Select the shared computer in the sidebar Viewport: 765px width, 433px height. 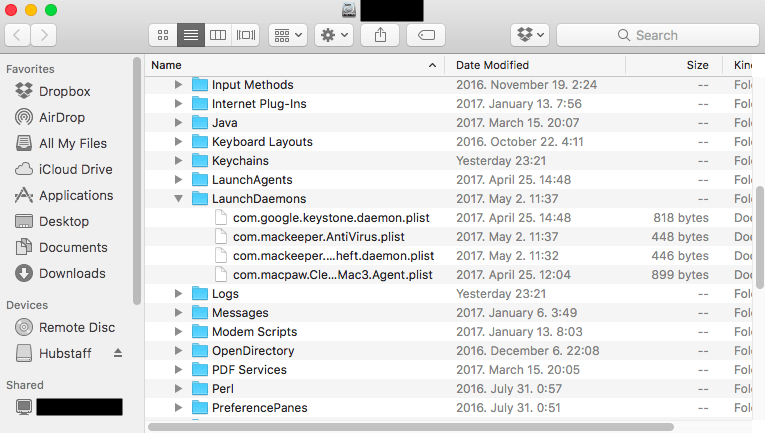click(69, 407)
